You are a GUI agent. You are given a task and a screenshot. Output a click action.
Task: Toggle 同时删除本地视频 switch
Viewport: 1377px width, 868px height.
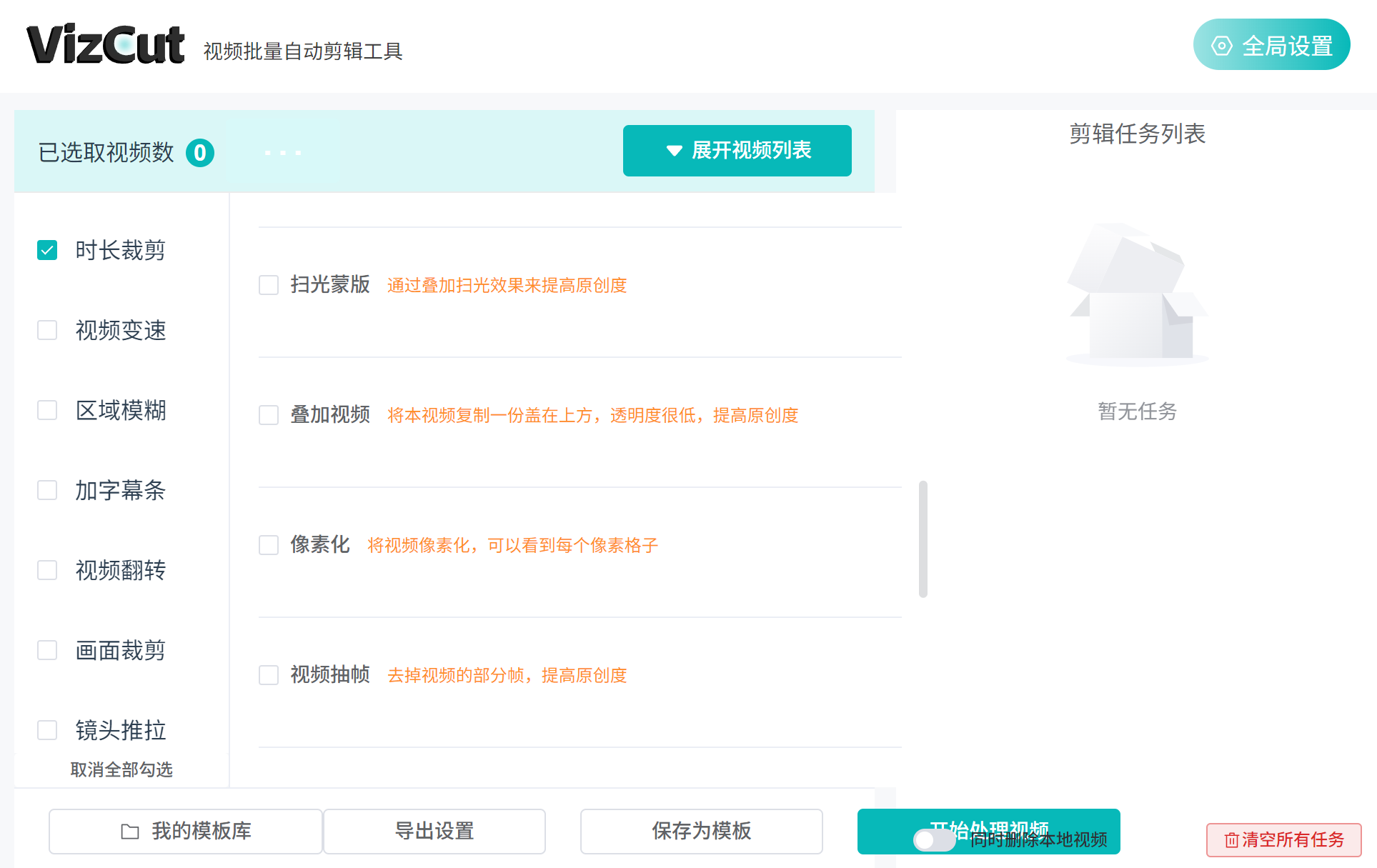point(933,840)
